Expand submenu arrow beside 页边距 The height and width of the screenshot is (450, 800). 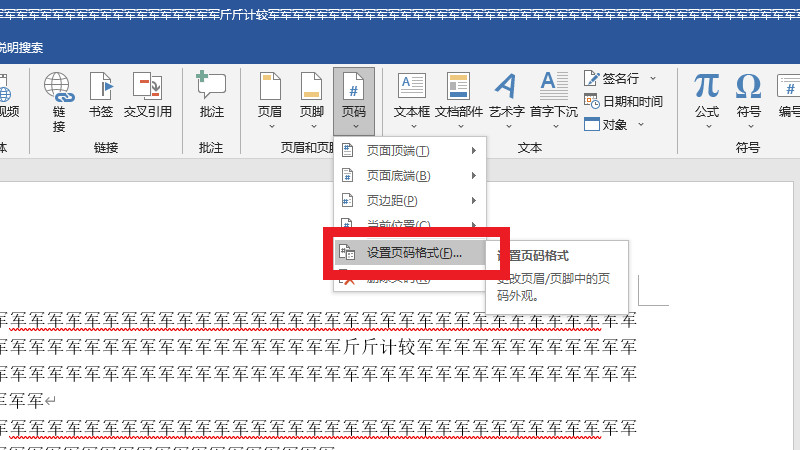[x=473, y=201]
